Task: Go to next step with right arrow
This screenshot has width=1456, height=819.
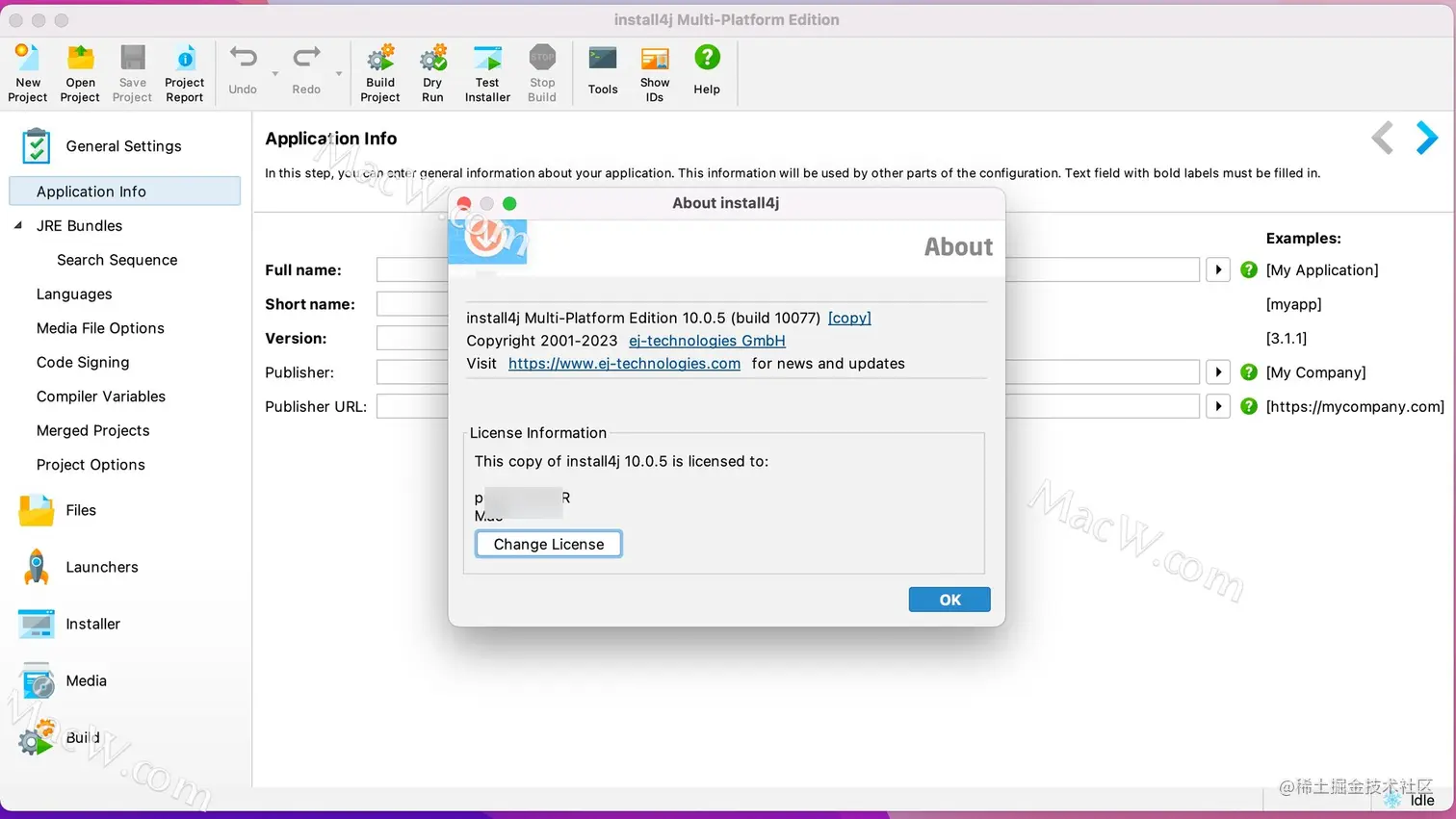Action: 1427,139
